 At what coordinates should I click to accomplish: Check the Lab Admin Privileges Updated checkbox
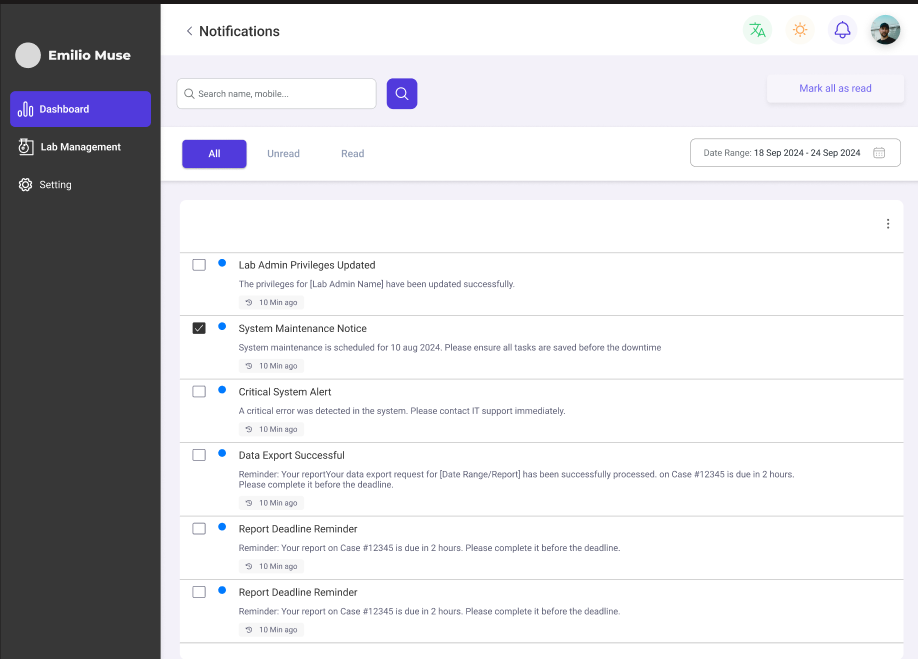199,265
